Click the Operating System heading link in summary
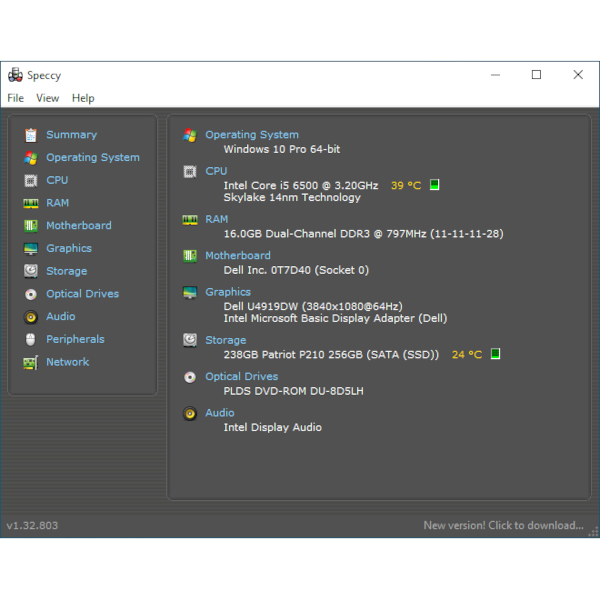 [252, 135]
